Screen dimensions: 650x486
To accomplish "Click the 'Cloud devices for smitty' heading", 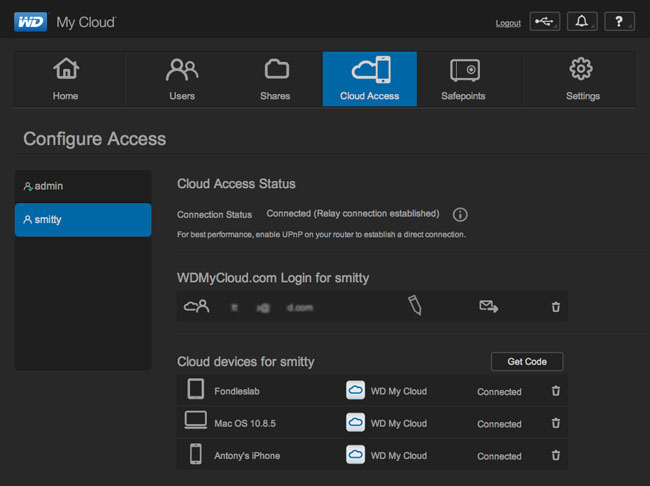I will click(x=246, y=362).
